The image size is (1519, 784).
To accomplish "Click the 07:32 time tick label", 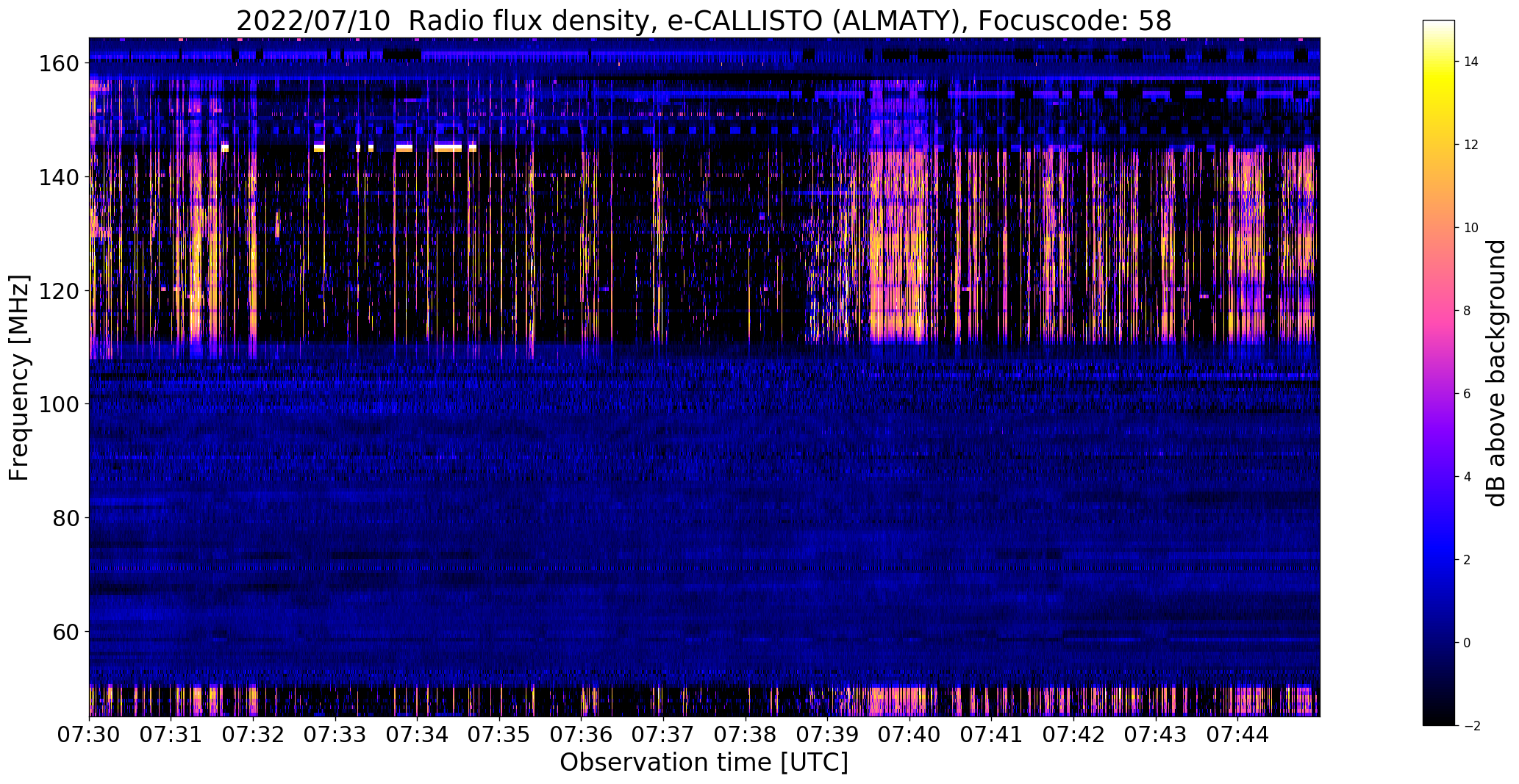I will click(x=254, y=735).
